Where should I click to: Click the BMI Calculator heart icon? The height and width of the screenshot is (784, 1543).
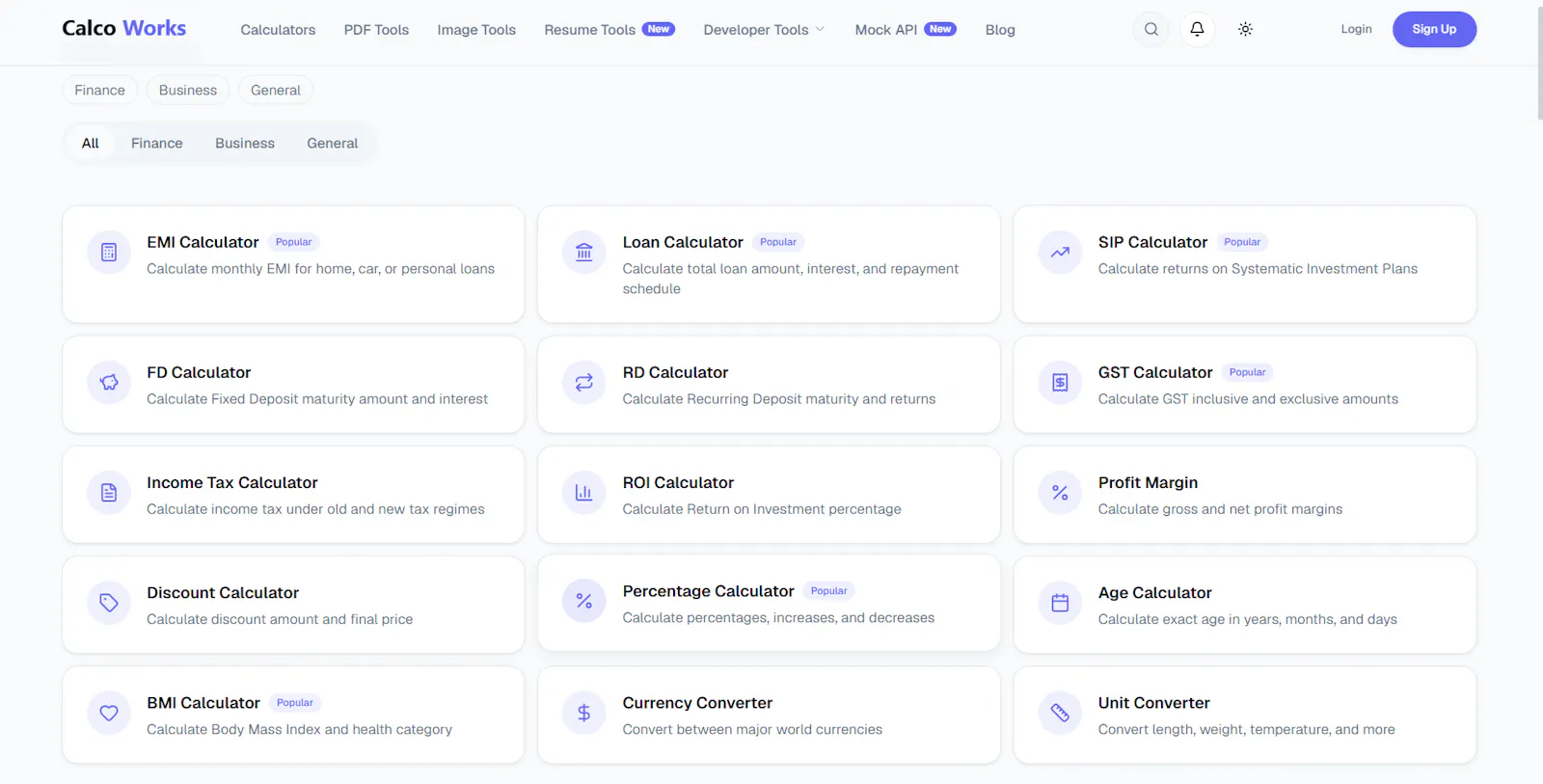click(x=109, y=713)
